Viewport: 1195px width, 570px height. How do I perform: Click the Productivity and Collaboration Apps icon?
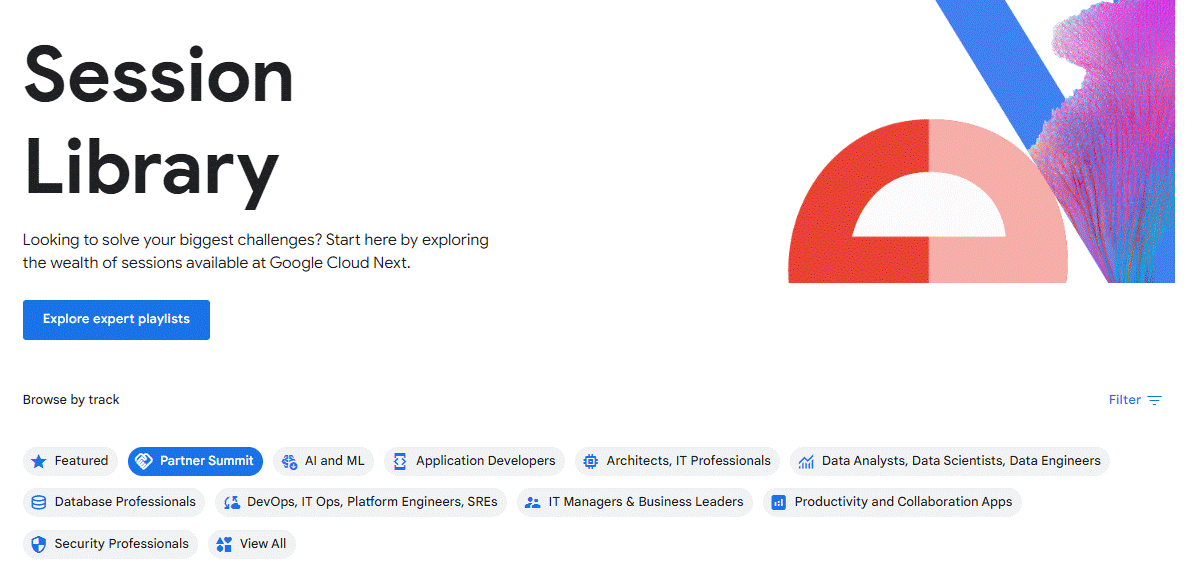click(779, 502)
